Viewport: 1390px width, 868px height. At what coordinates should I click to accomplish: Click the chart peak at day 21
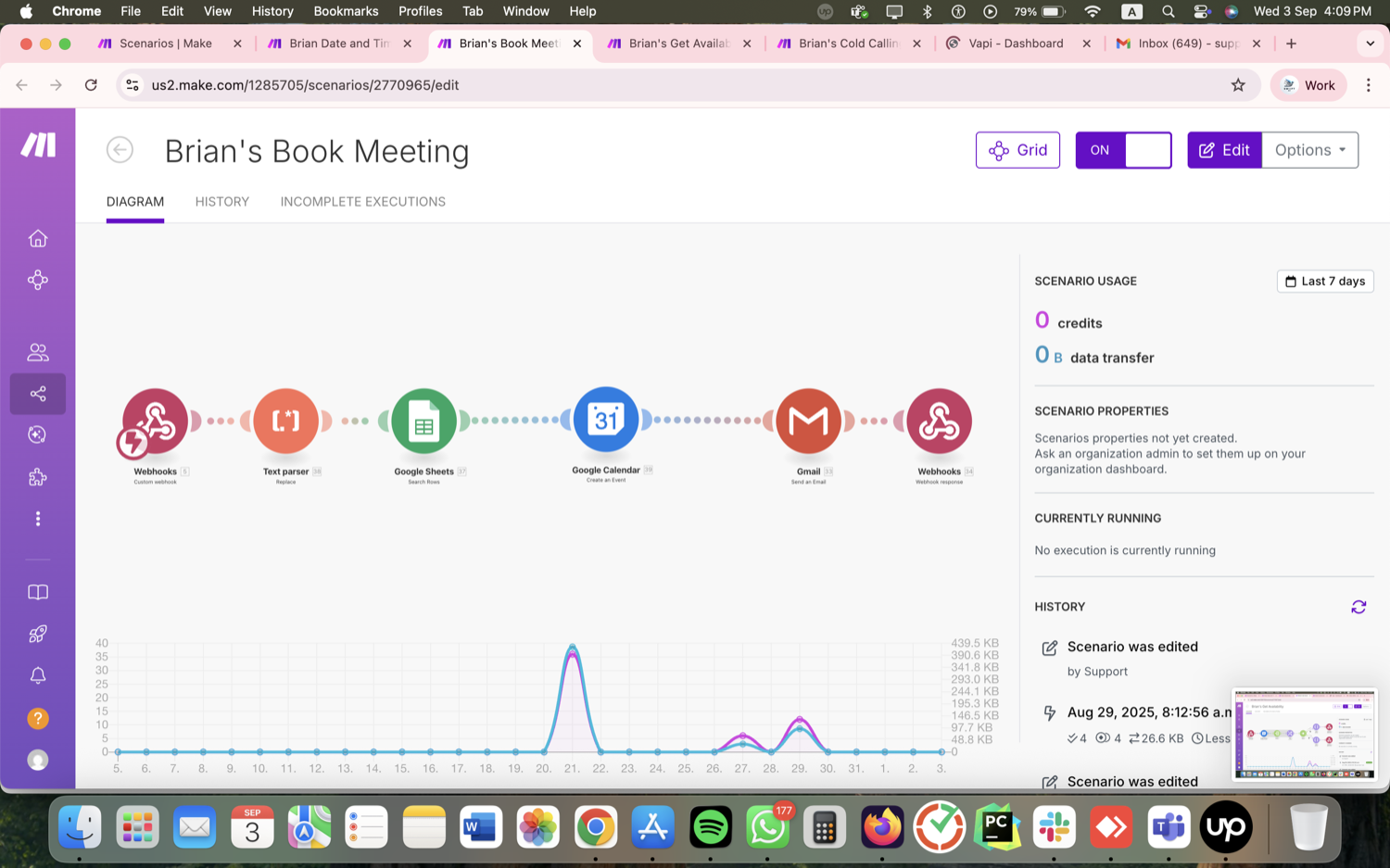(573, 646)
